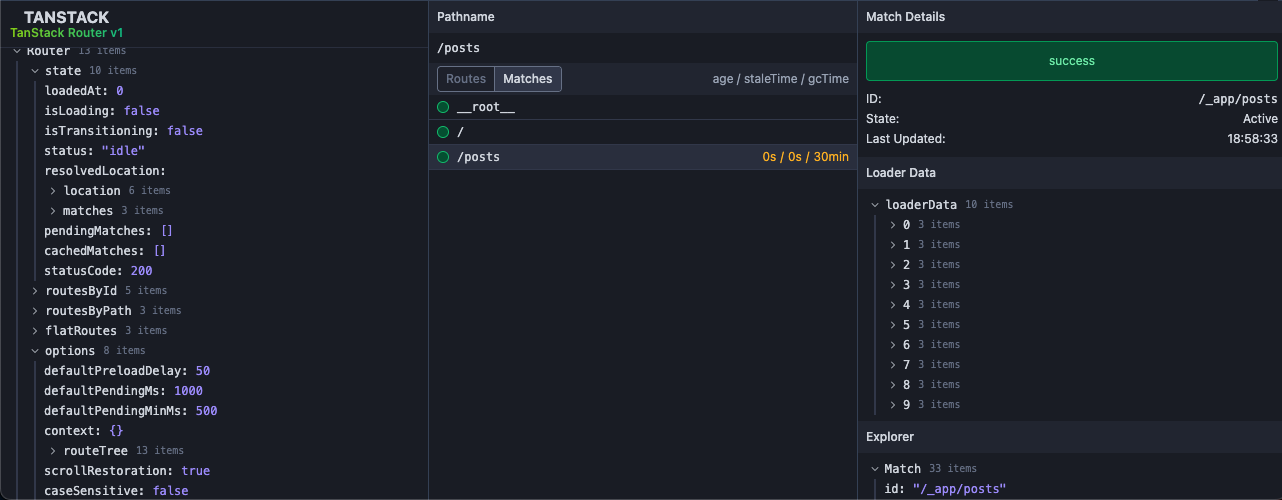Click the statusCode 200 value
This screenshot has width=1282, height=500.
point(141,271)
